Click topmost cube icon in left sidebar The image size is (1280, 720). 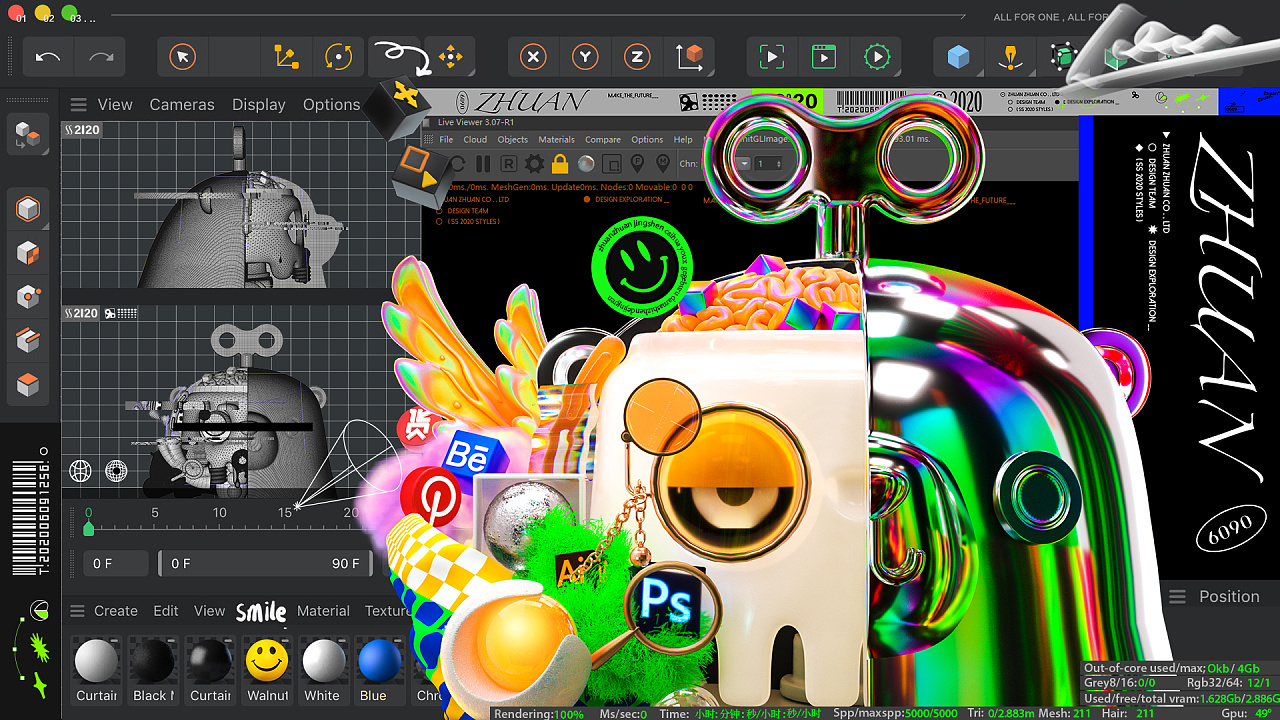[28, 136]
